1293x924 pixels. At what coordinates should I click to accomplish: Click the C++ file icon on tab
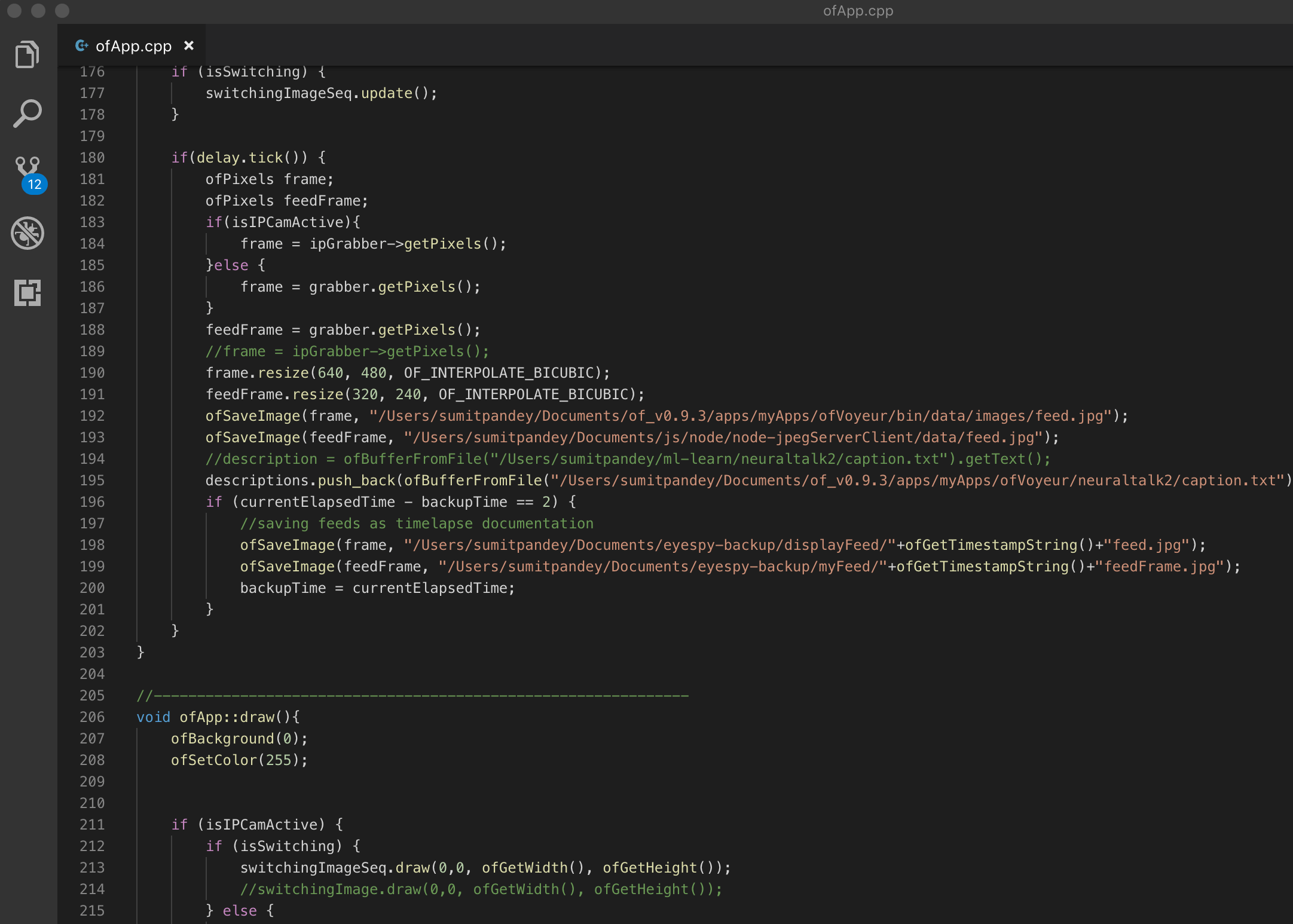pos(82,45)
